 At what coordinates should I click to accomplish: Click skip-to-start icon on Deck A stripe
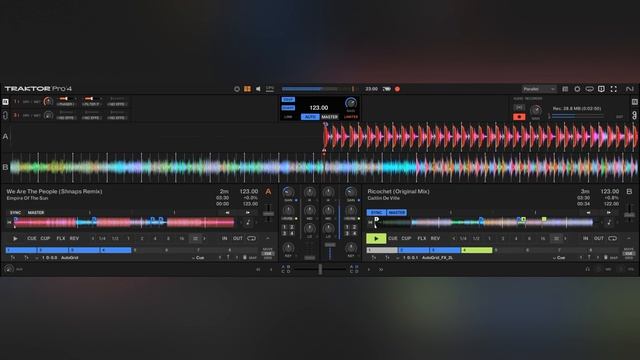click(9, 222)
